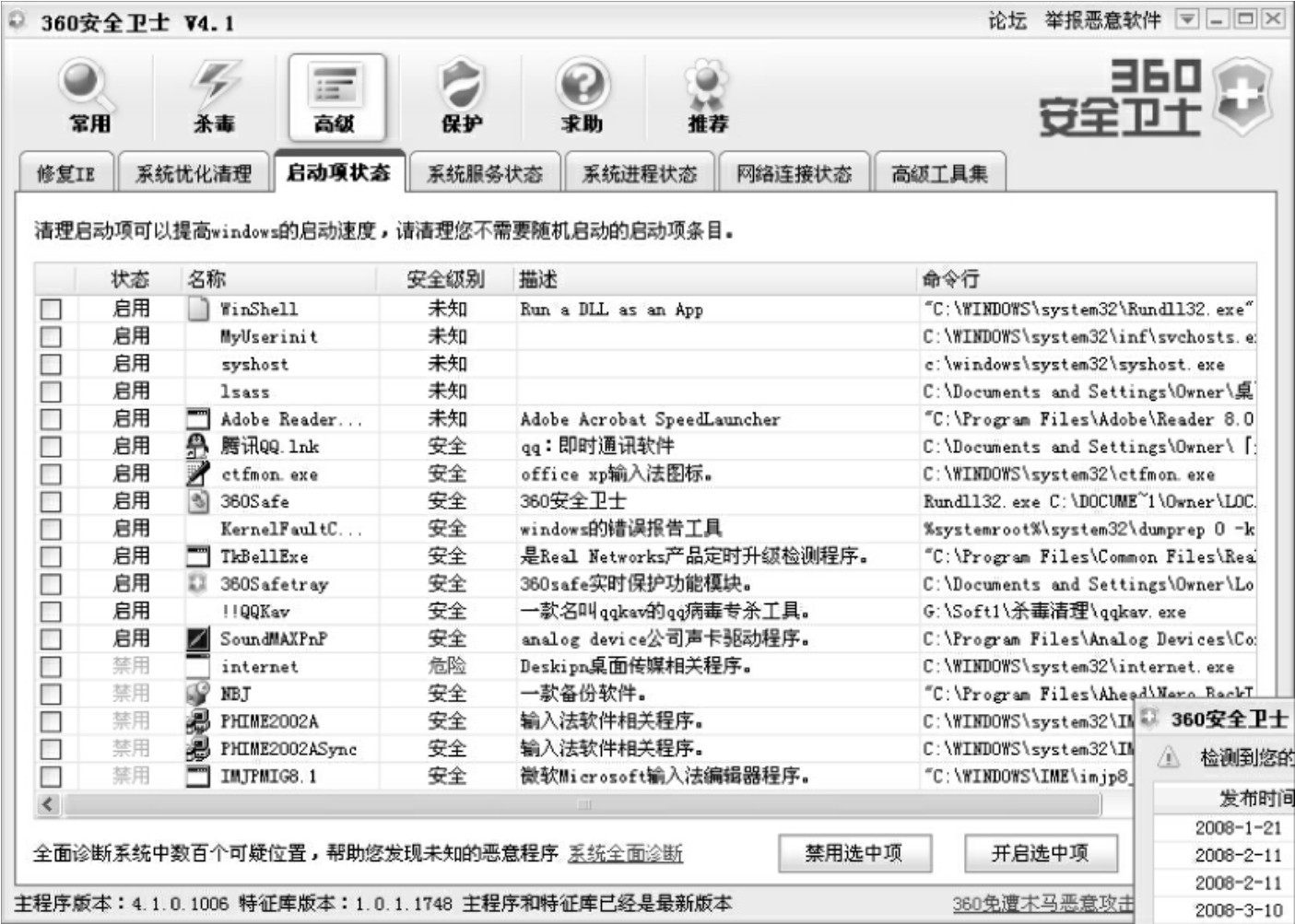Click the 举报恶意软件 link
Screen dimensions: 1295x924
point(1102,19)
